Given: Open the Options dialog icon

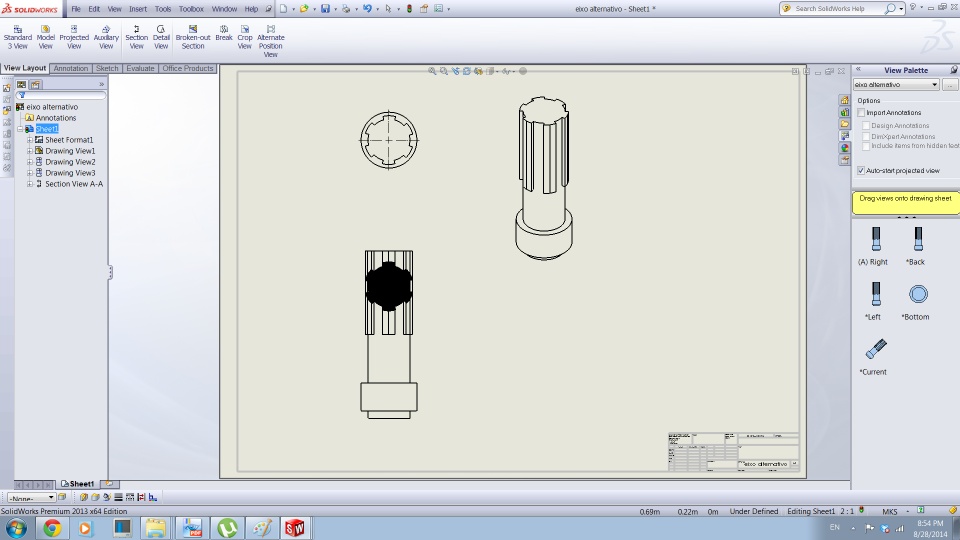Looking at the screenshot, I should [438, 9].
